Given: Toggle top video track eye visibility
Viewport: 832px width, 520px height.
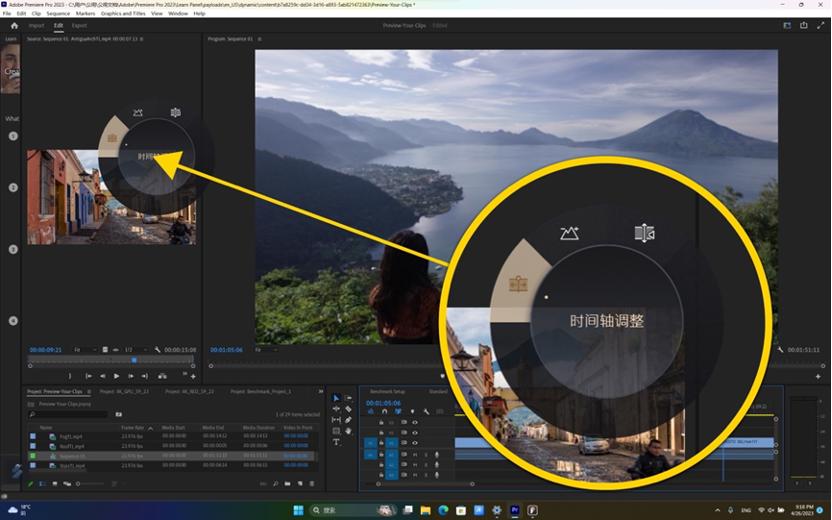Looking at the screenshot, I should [415, 423].
